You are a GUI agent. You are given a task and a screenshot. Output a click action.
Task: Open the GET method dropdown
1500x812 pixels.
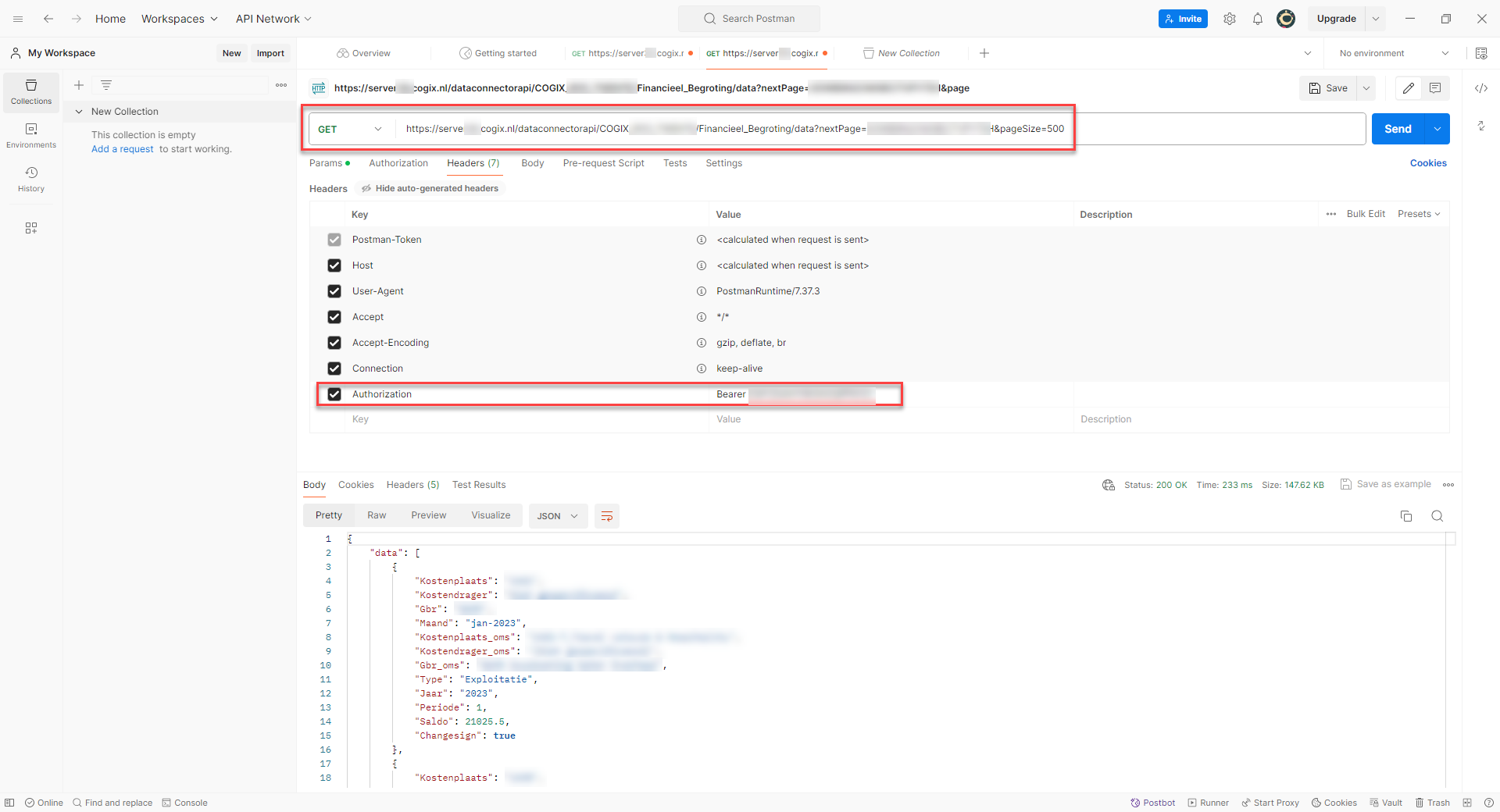[x=350, y=129]
